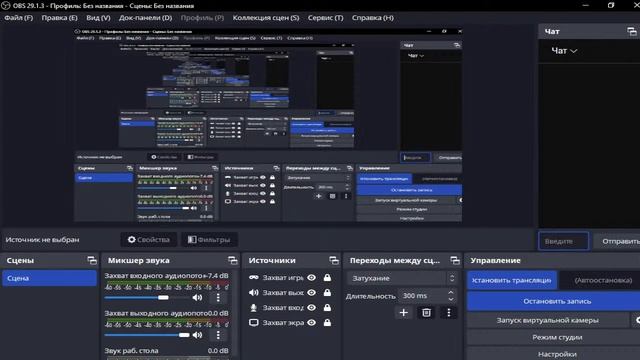Viewport: 640px width, 360px height.
Task: Open the Правка (E) menu
Action: 59,18
